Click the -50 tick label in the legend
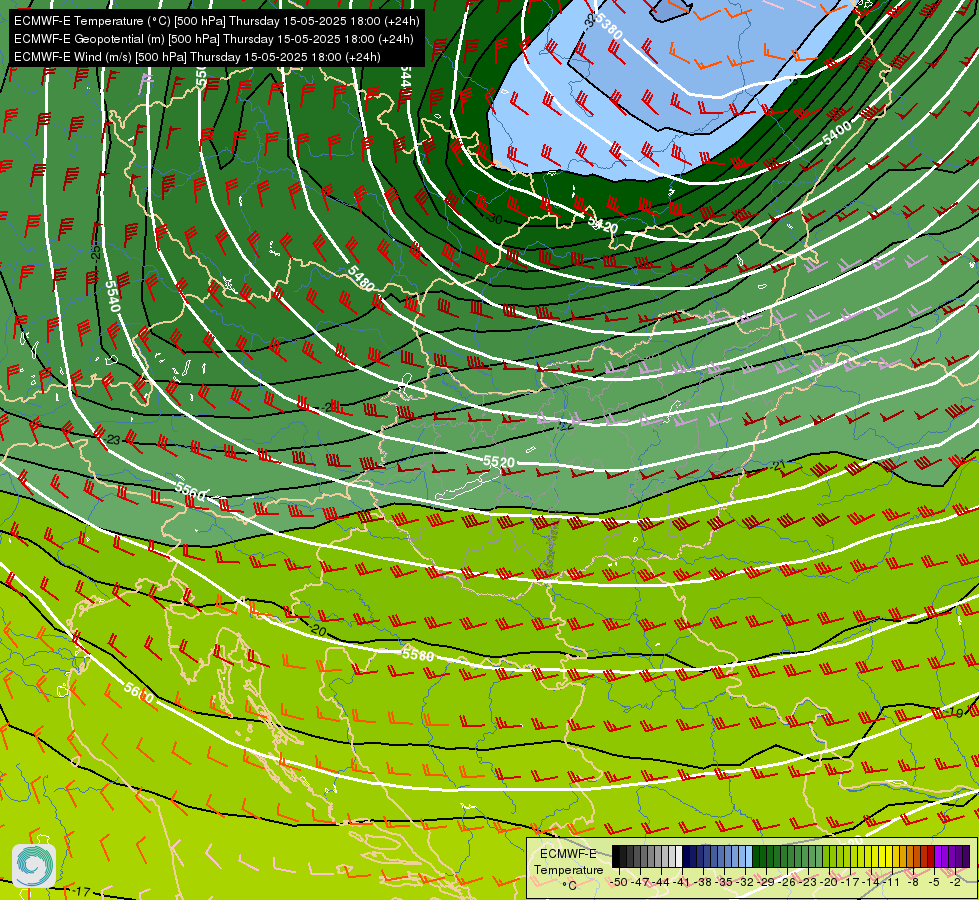The height and width of the screenshot is (900, 979). 619,882
